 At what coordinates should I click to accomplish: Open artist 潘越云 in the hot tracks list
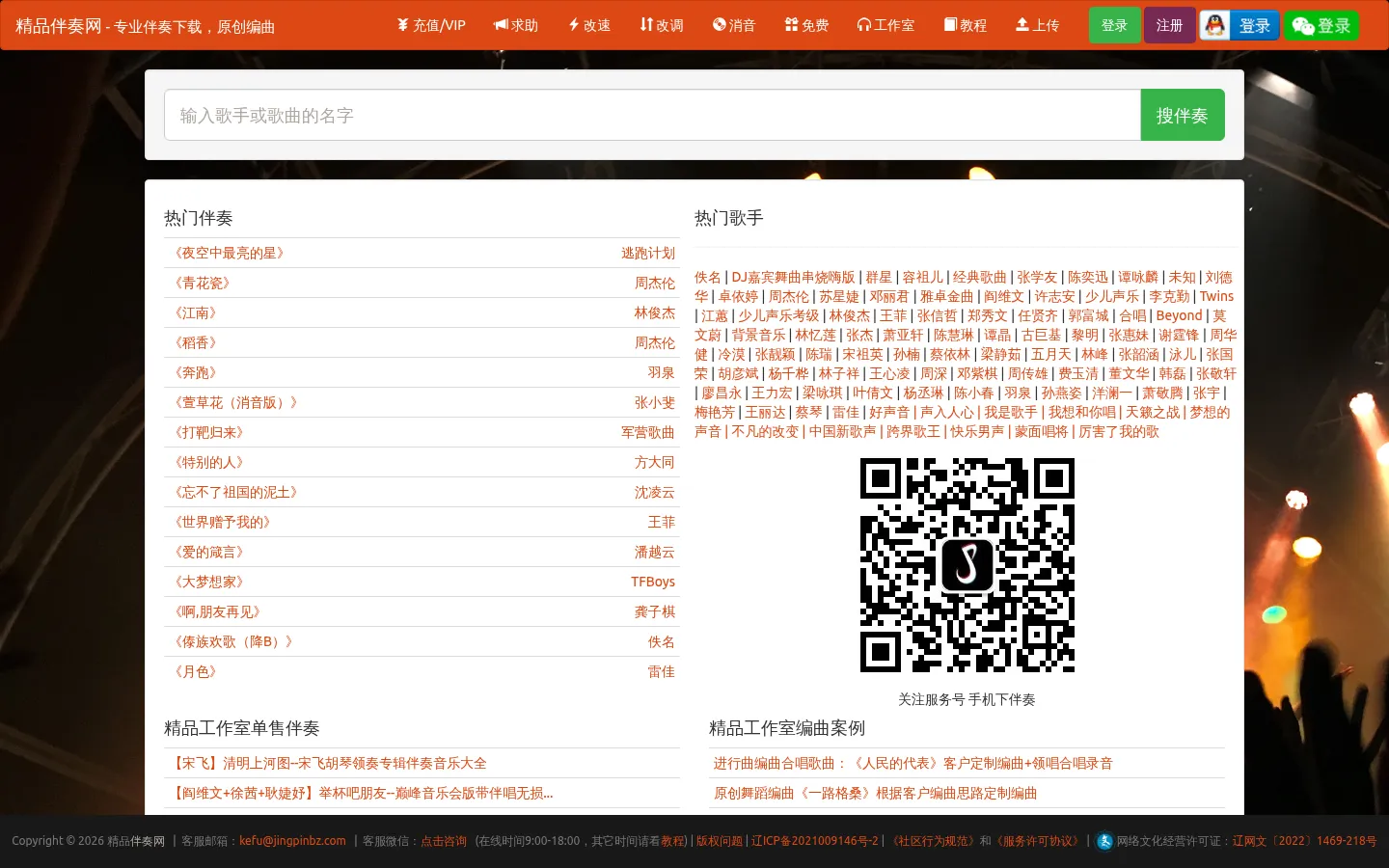[655, 552]
